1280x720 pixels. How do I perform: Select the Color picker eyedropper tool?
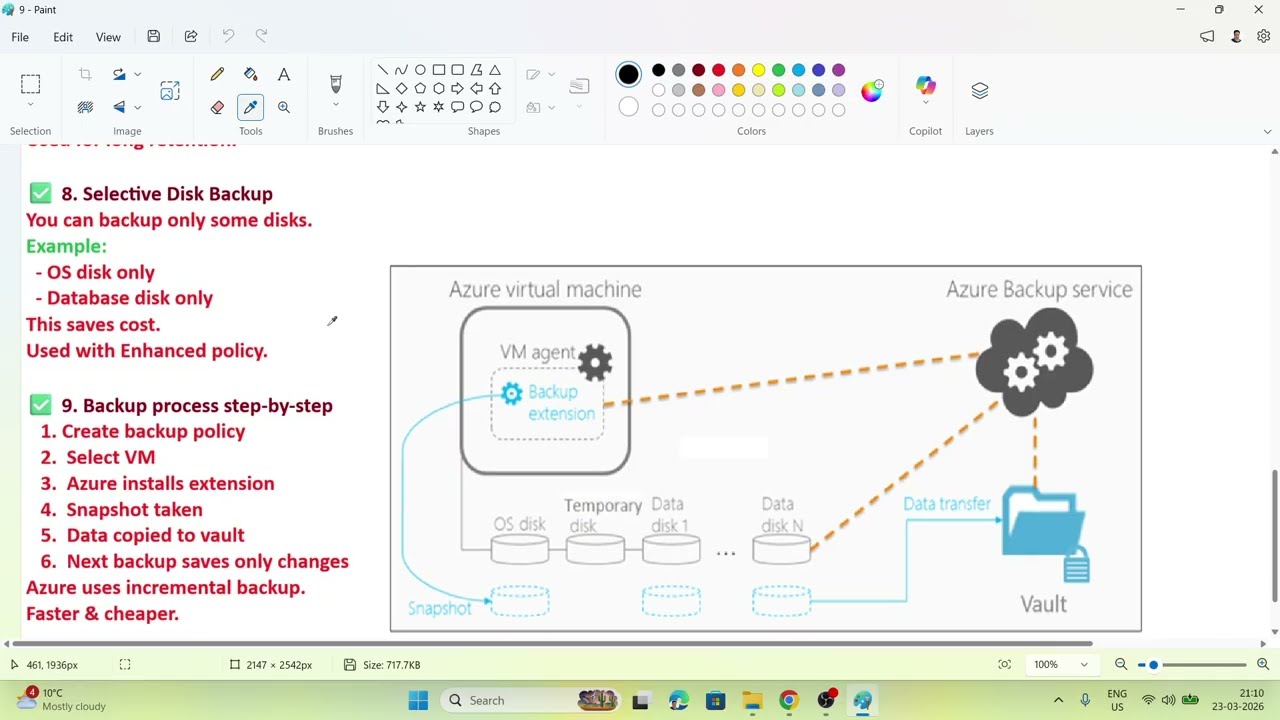click(x=250, y=107)
